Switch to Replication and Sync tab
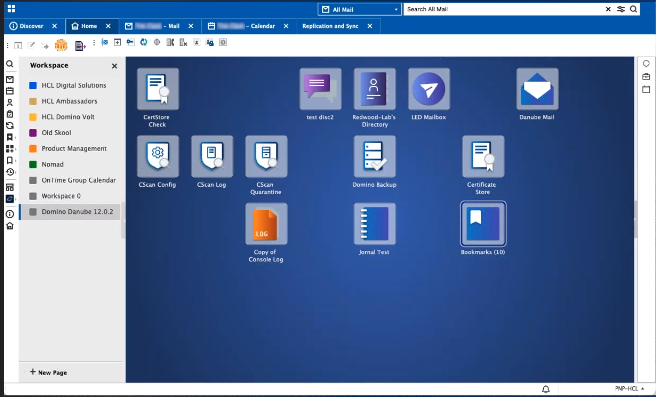Viewport: 656px width, 397px height. click(330, 26)
